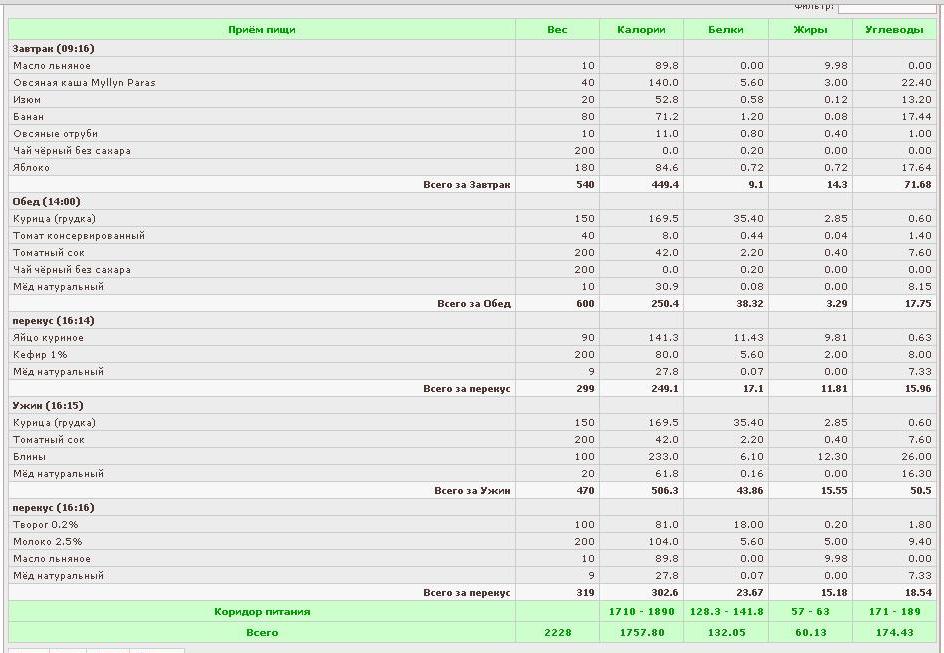Viewport: 944px width, 653px height.
Task: Click the Всего за Завтрак total label
Action: (467, 185)
